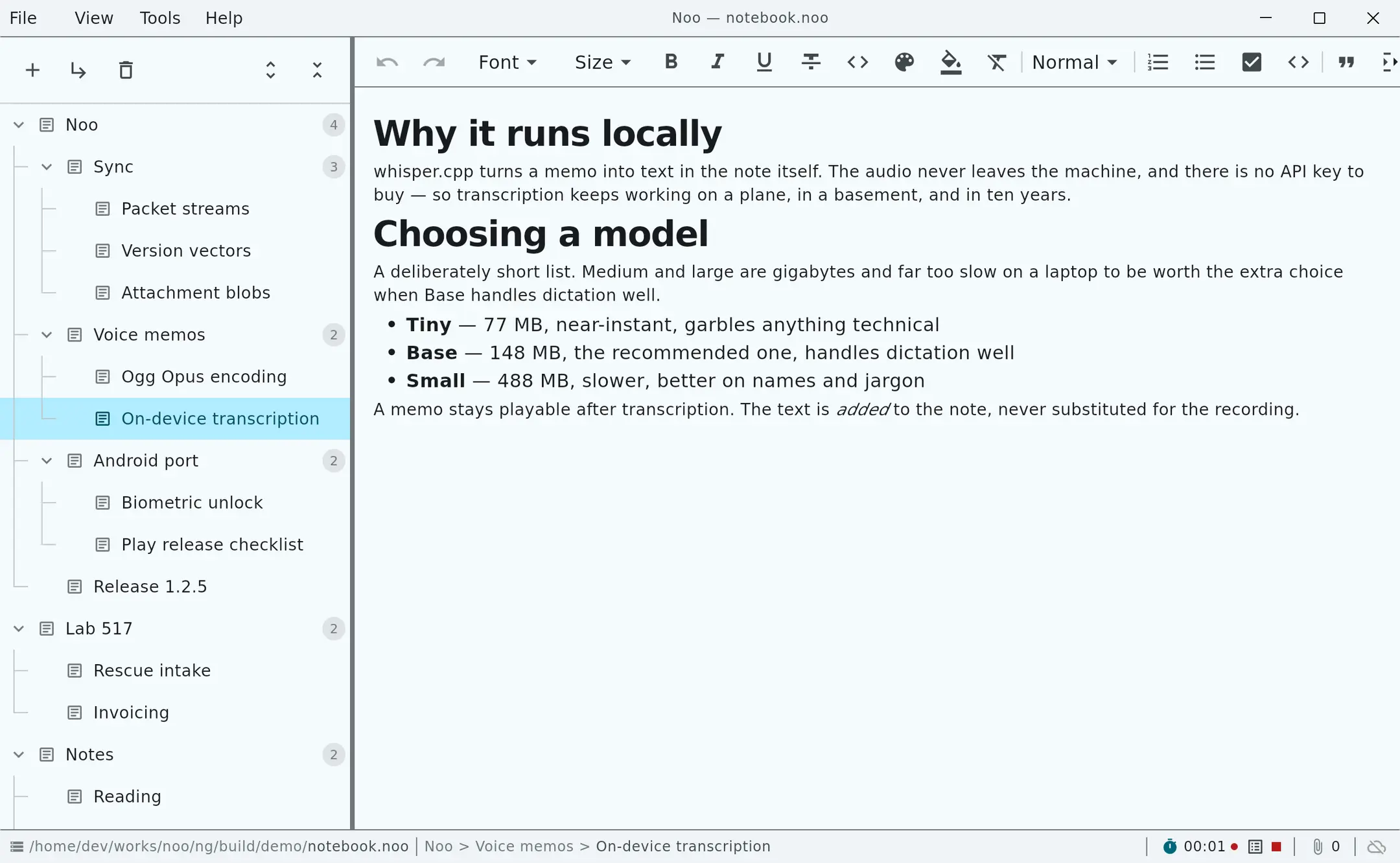Select the Rescue intake note
The height and width of the screenshot is (863, 1400).
point(175,671)
